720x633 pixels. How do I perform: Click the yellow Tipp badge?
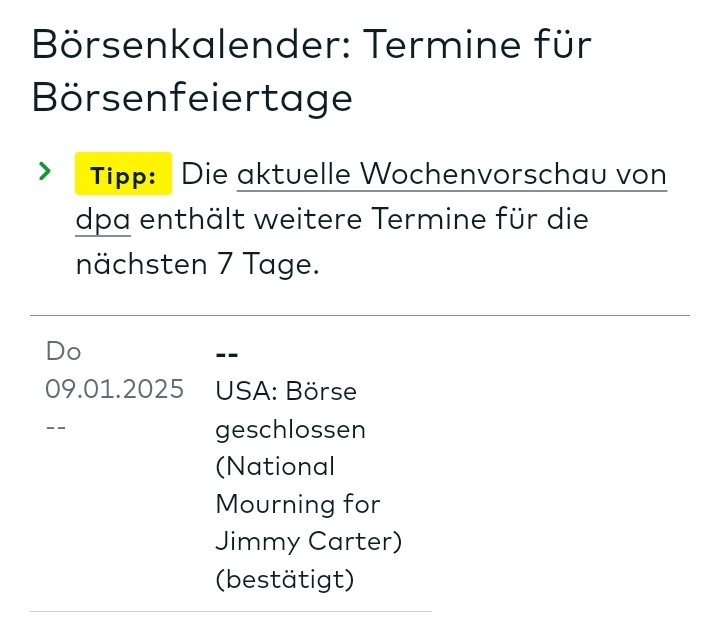click(123, 176)
